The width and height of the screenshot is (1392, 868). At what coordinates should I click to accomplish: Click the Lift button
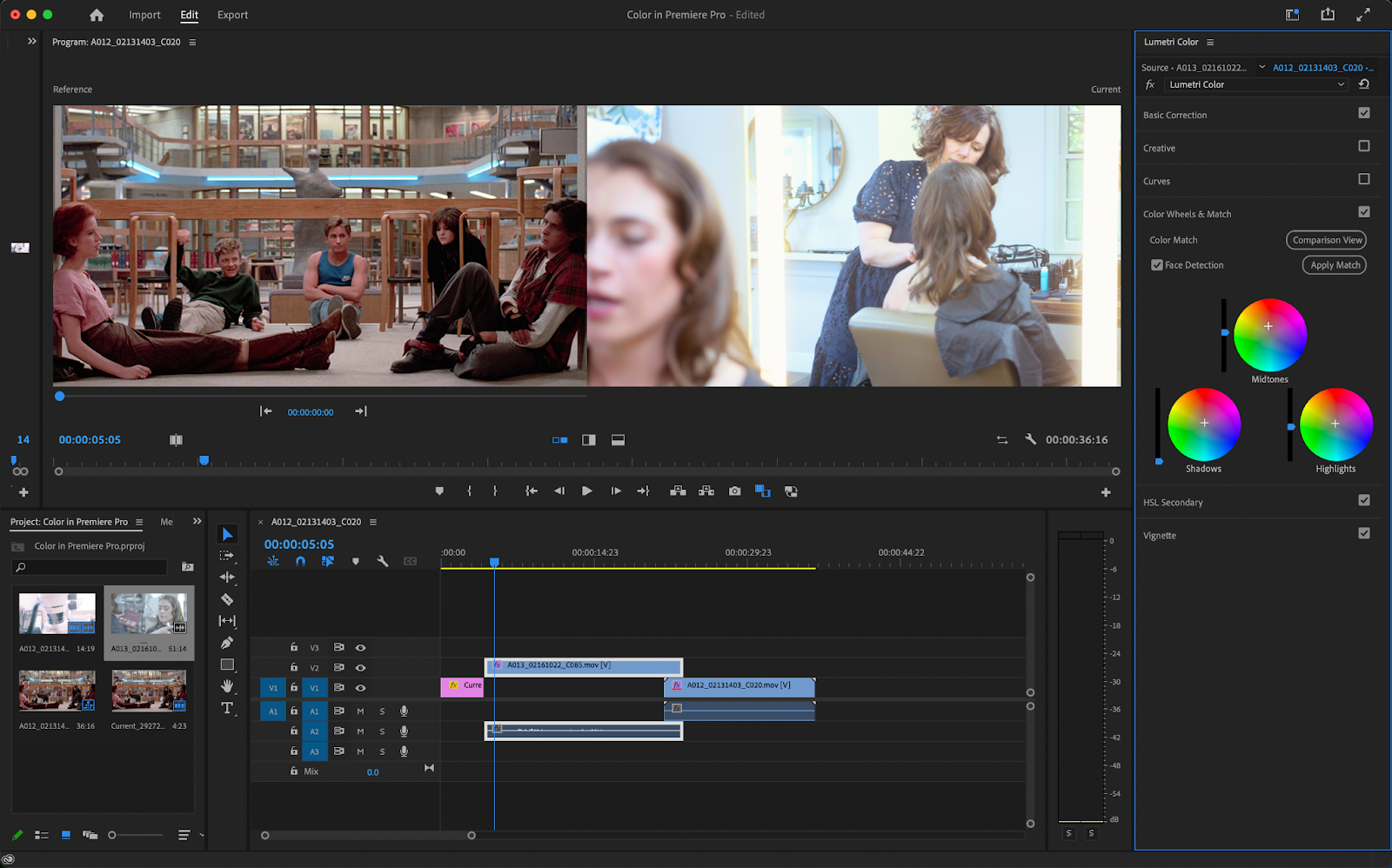point(678,491)
